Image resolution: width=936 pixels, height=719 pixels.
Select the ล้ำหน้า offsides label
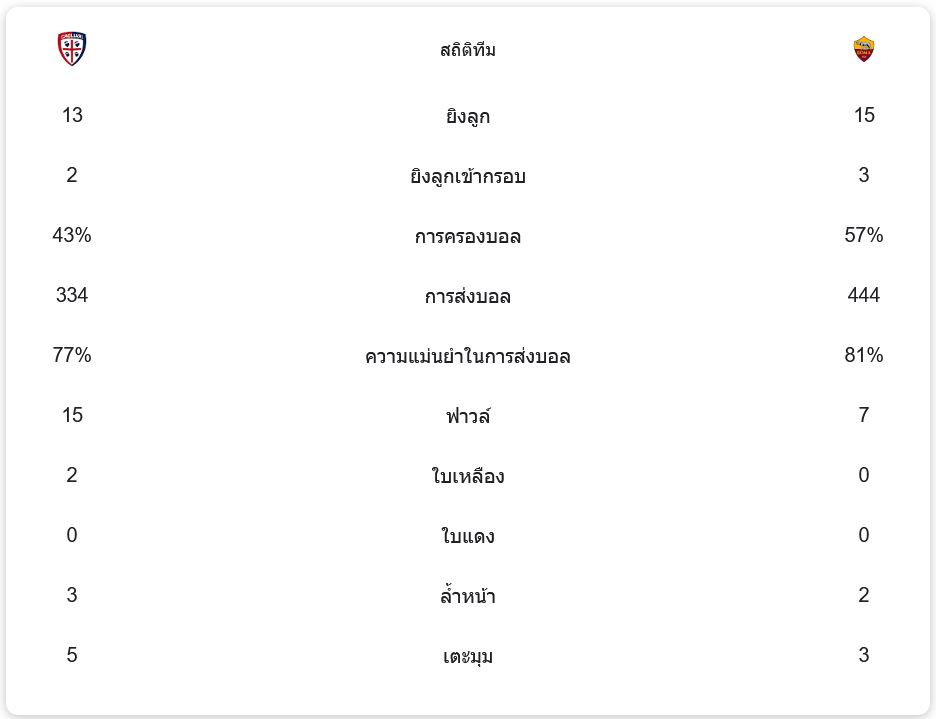pos(468,597)
